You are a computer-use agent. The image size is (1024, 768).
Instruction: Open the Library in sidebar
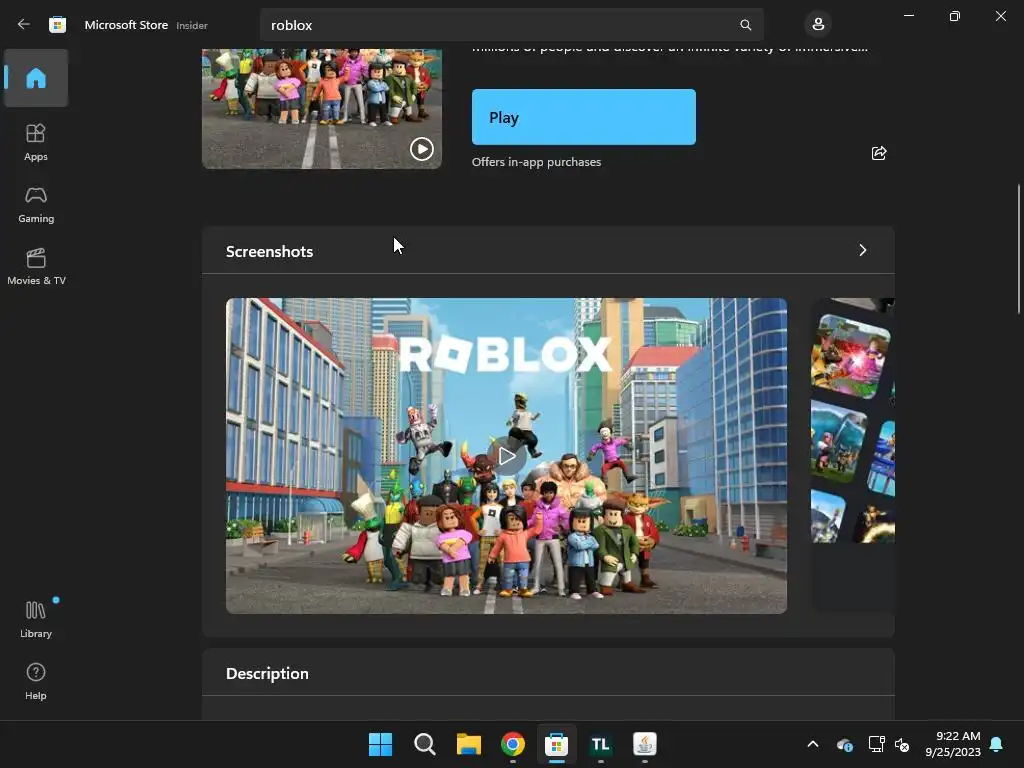[36, 619]
